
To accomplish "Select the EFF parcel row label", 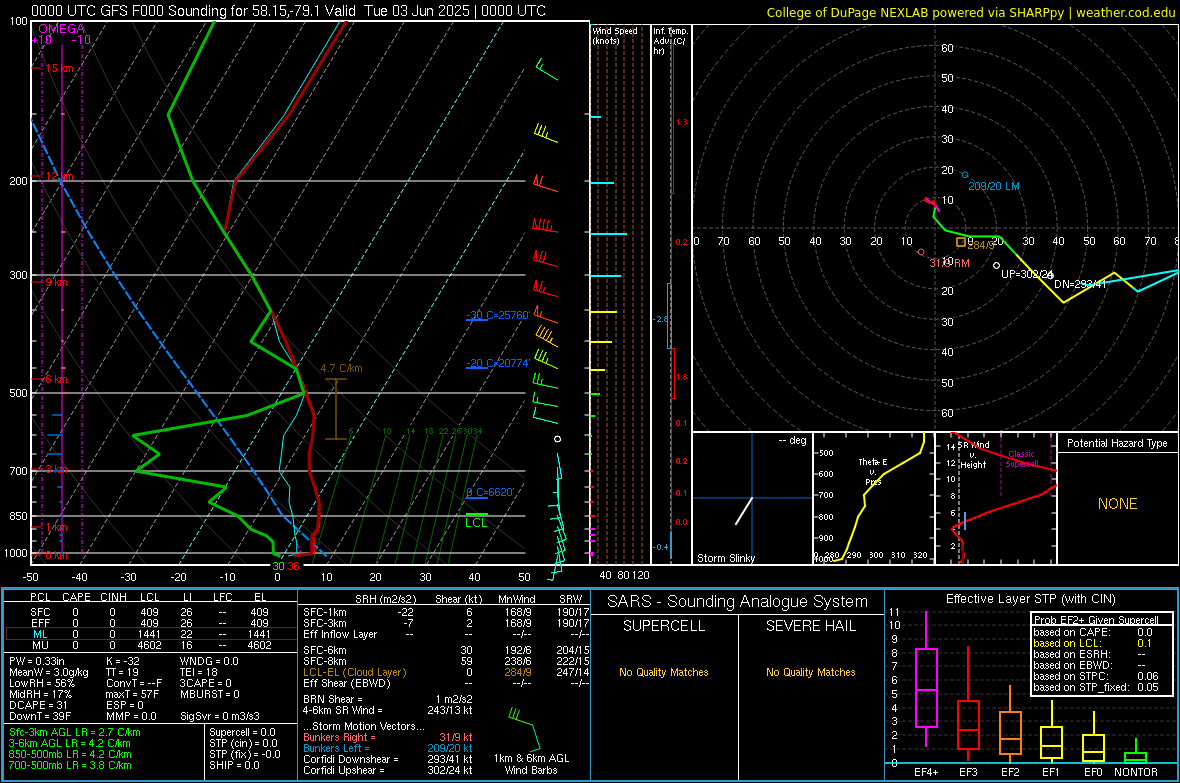I will [x=40, y=623].
